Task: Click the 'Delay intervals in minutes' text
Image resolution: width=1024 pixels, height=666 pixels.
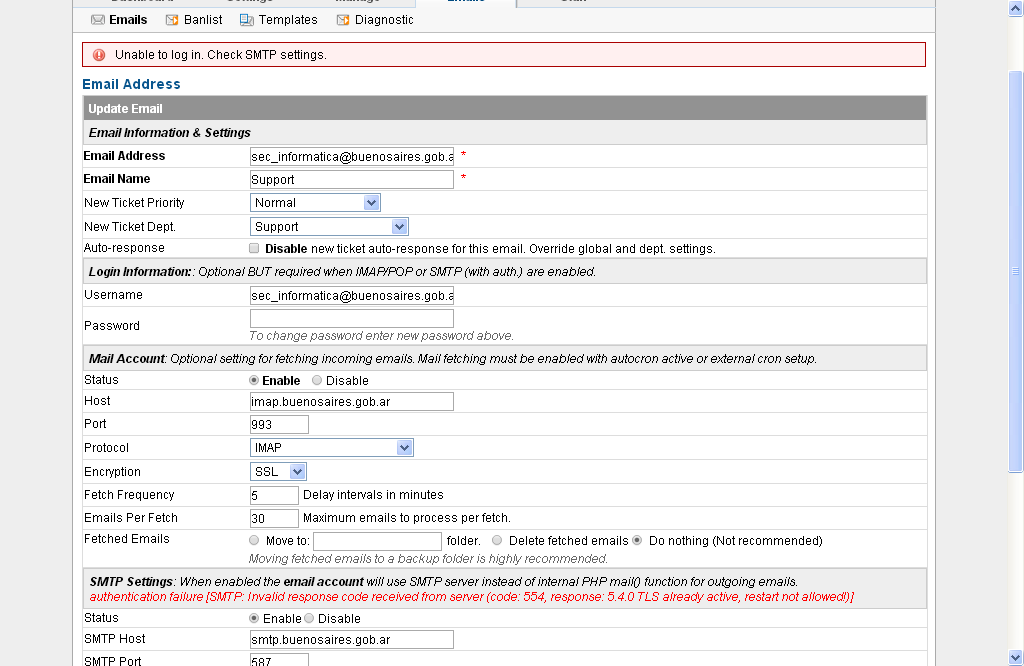Action: pyautogui.click(x=374, y=495)
